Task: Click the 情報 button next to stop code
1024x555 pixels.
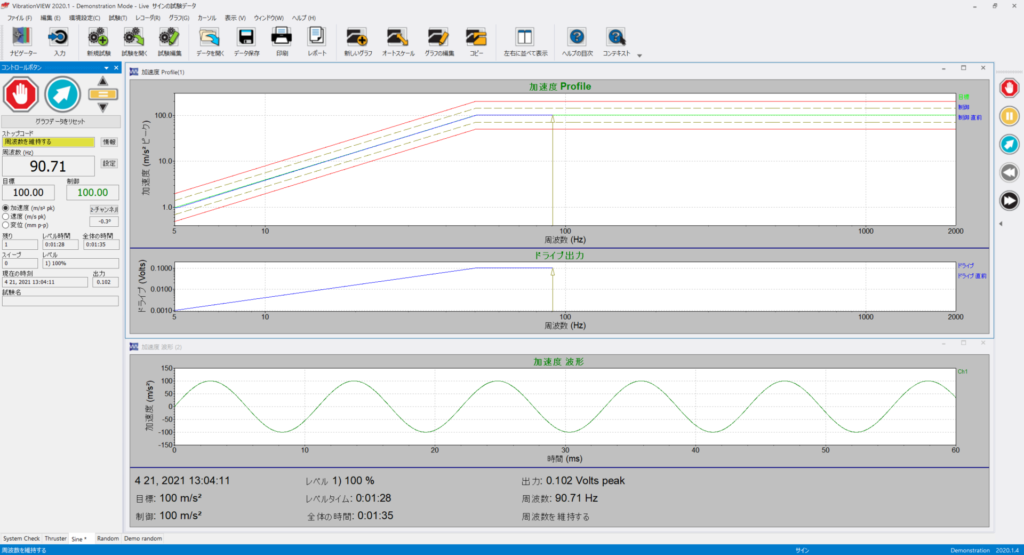Action: click(109, 142)
